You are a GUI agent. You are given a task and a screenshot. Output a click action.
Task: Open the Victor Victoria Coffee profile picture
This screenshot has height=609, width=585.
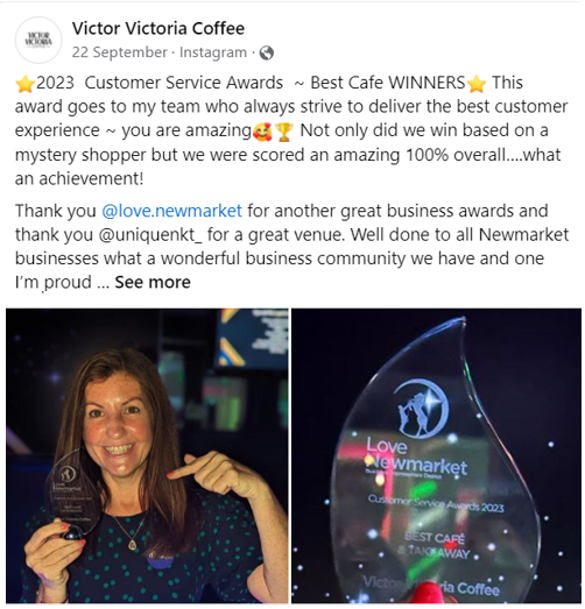pos(38,40)
